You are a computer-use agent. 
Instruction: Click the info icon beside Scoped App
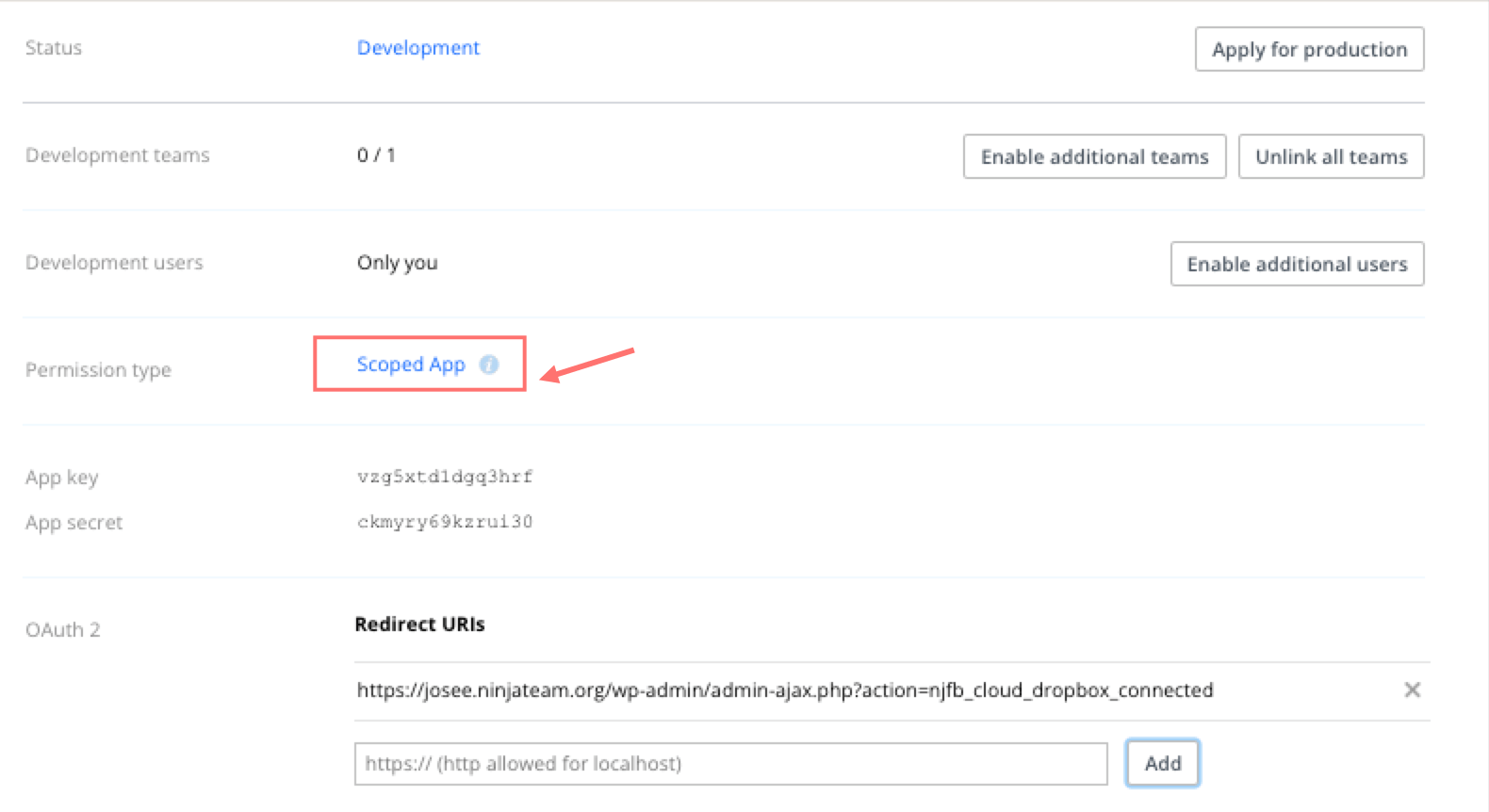coord(488,365)
